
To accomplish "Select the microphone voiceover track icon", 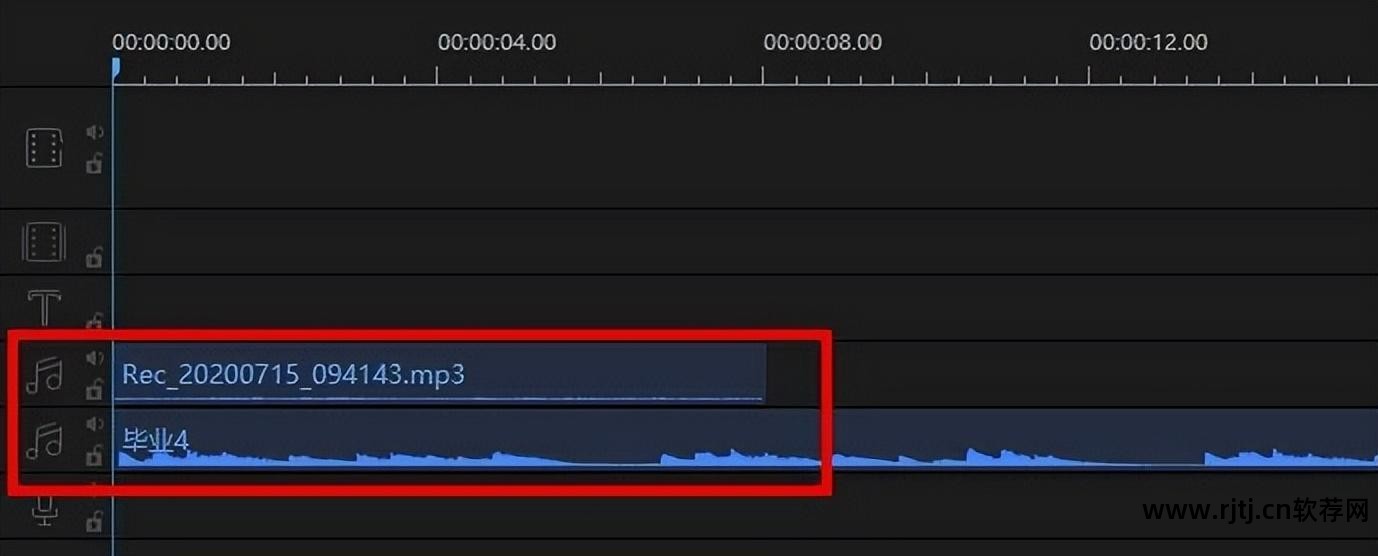I will (44, 511).
